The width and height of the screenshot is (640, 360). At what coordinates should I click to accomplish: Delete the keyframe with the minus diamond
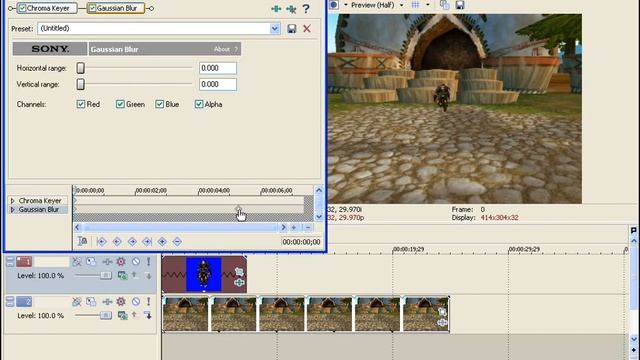[x=177, y=242]
